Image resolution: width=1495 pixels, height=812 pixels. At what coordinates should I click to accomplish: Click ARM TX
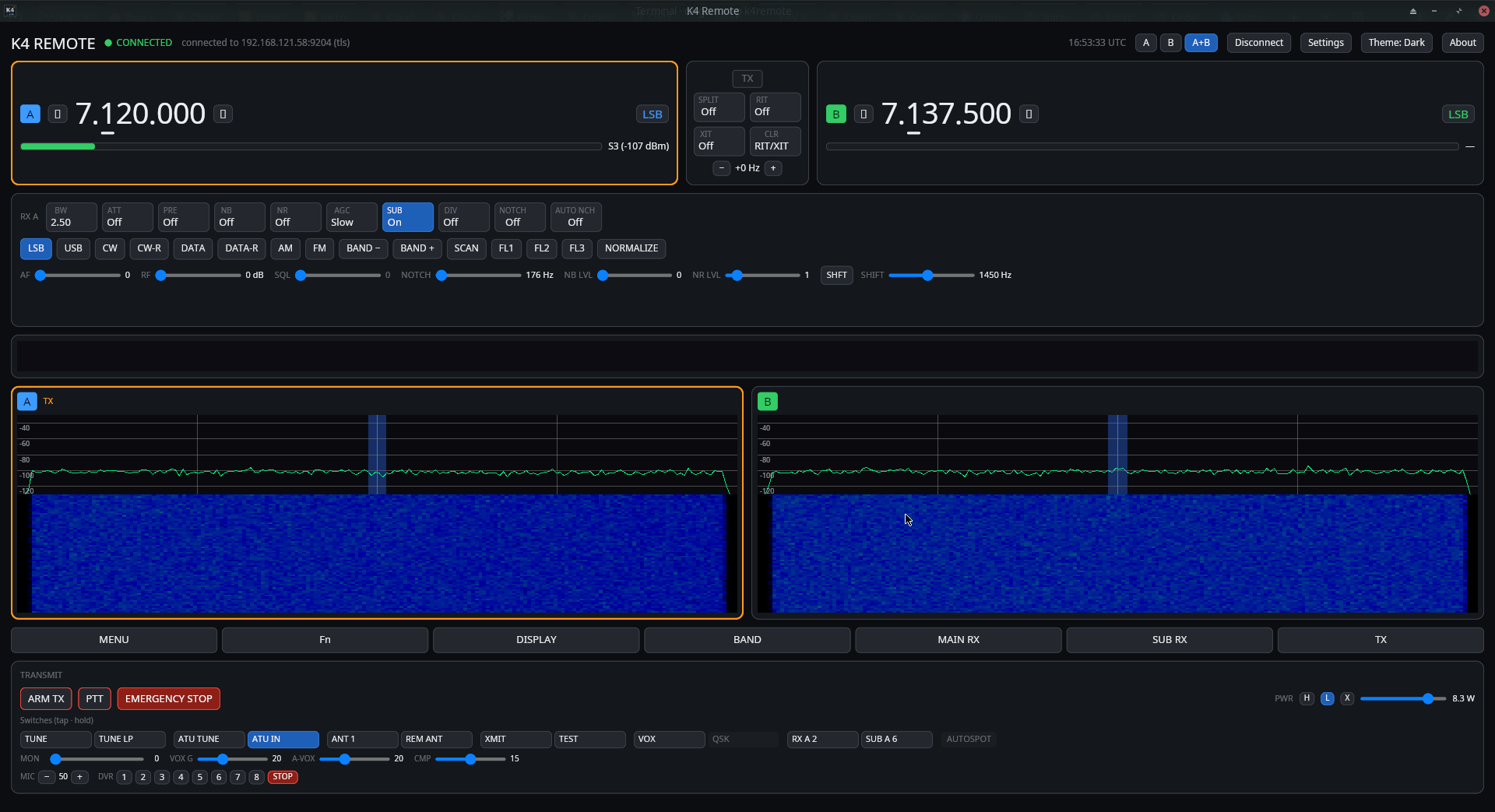pyautogui.click(x=46, y=699)
